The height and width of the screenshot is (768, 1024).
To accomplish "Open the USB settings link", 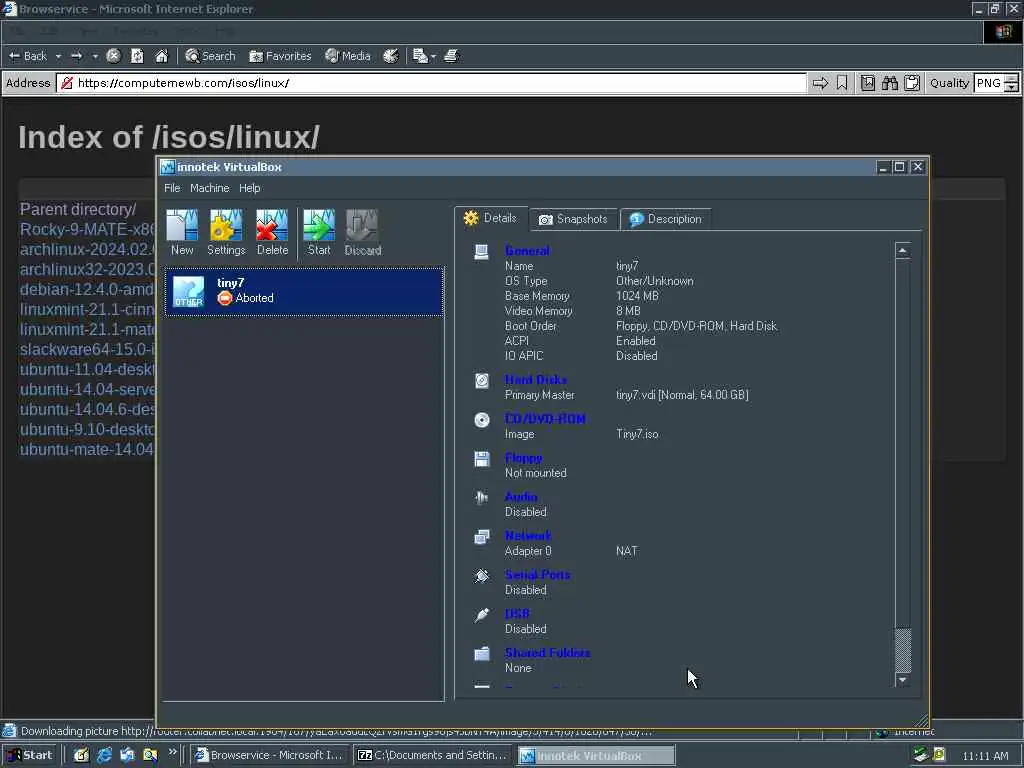I will (517, 614).
